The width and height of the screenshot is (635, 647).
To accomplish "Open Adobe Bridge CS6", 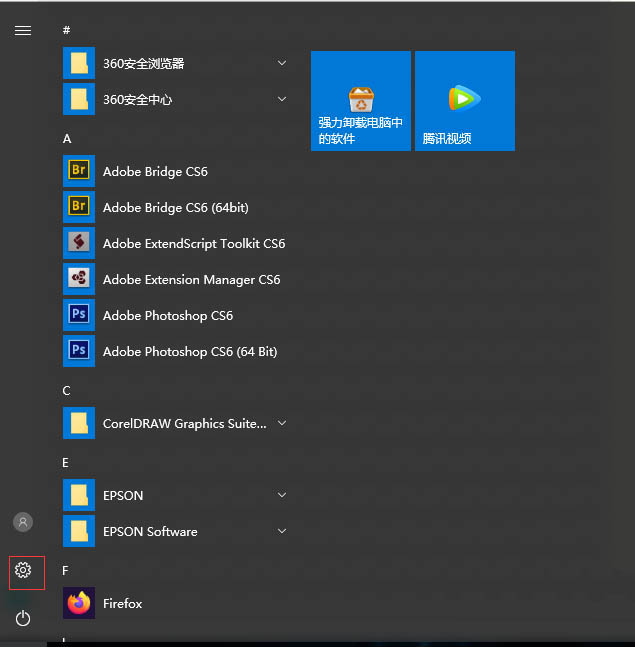I will (x=155, y=171).
